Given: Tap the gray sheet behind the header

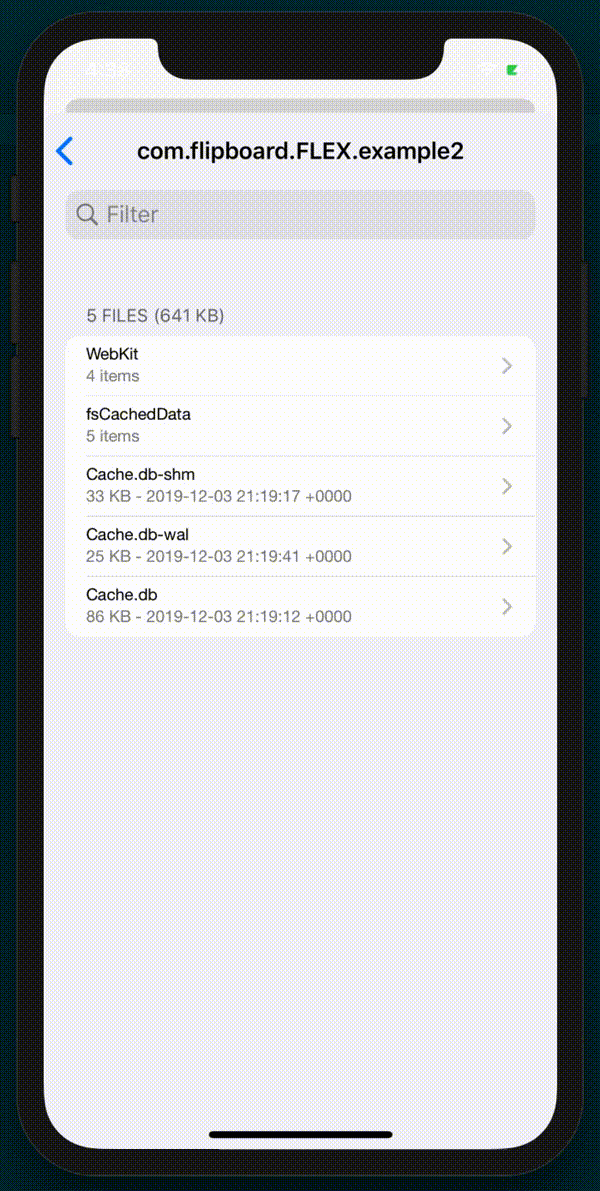Looking at the screenshot, I should [300, 106].
